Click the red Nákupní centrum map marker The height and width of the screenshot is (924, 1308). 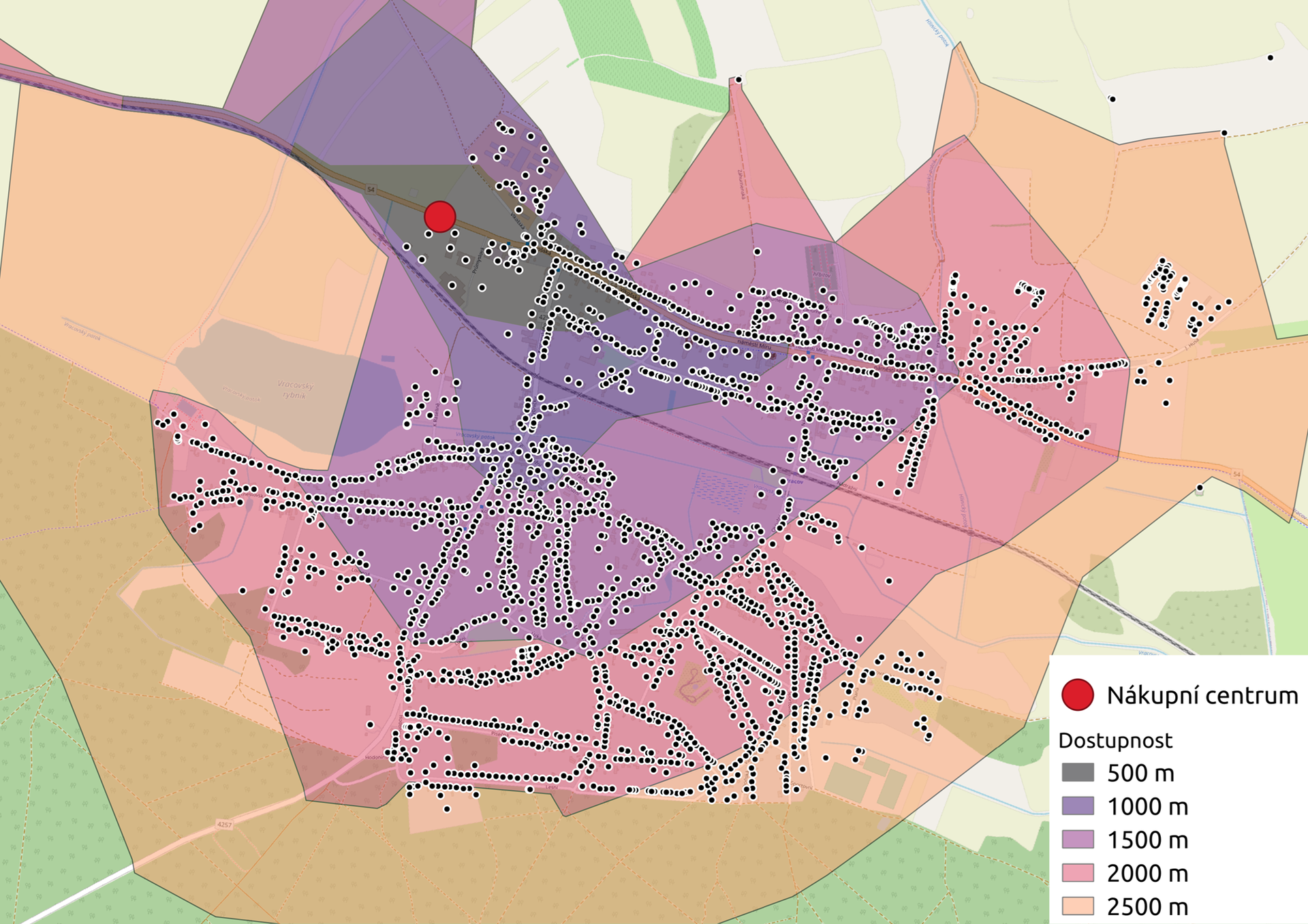click(439, 217)
